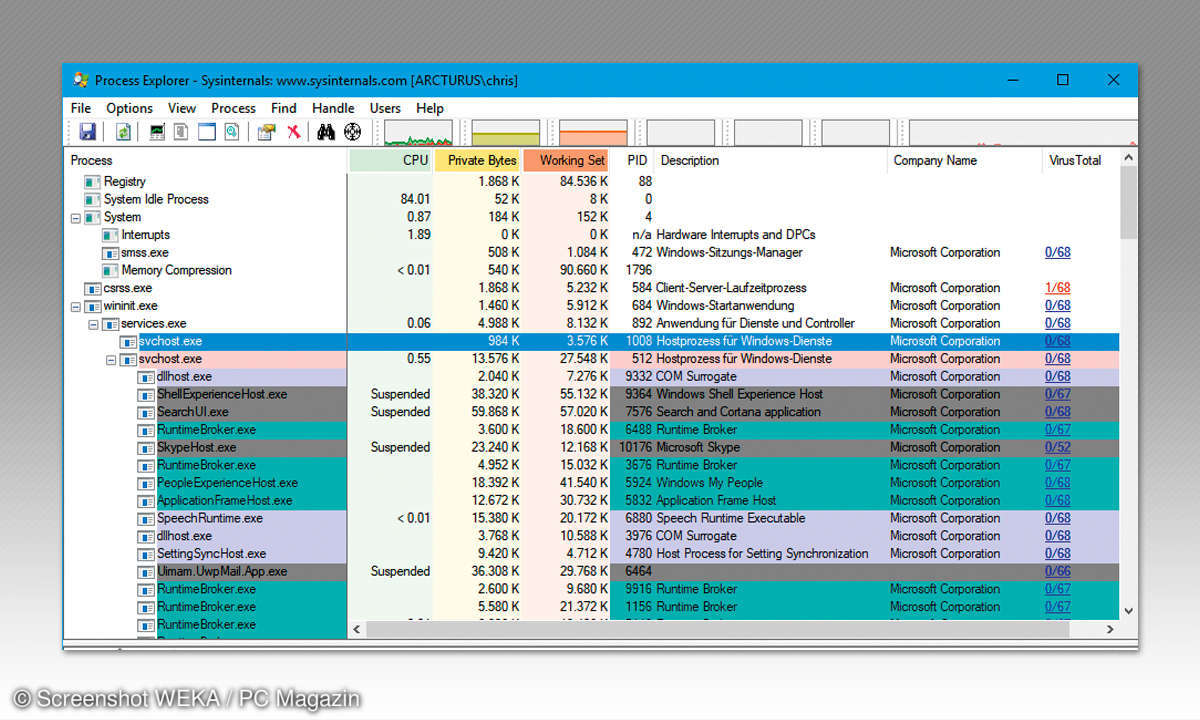Viewport: 1200px width, 720px height.
Task: Collapse the System process tree node
Action: (x=75, y=217)
